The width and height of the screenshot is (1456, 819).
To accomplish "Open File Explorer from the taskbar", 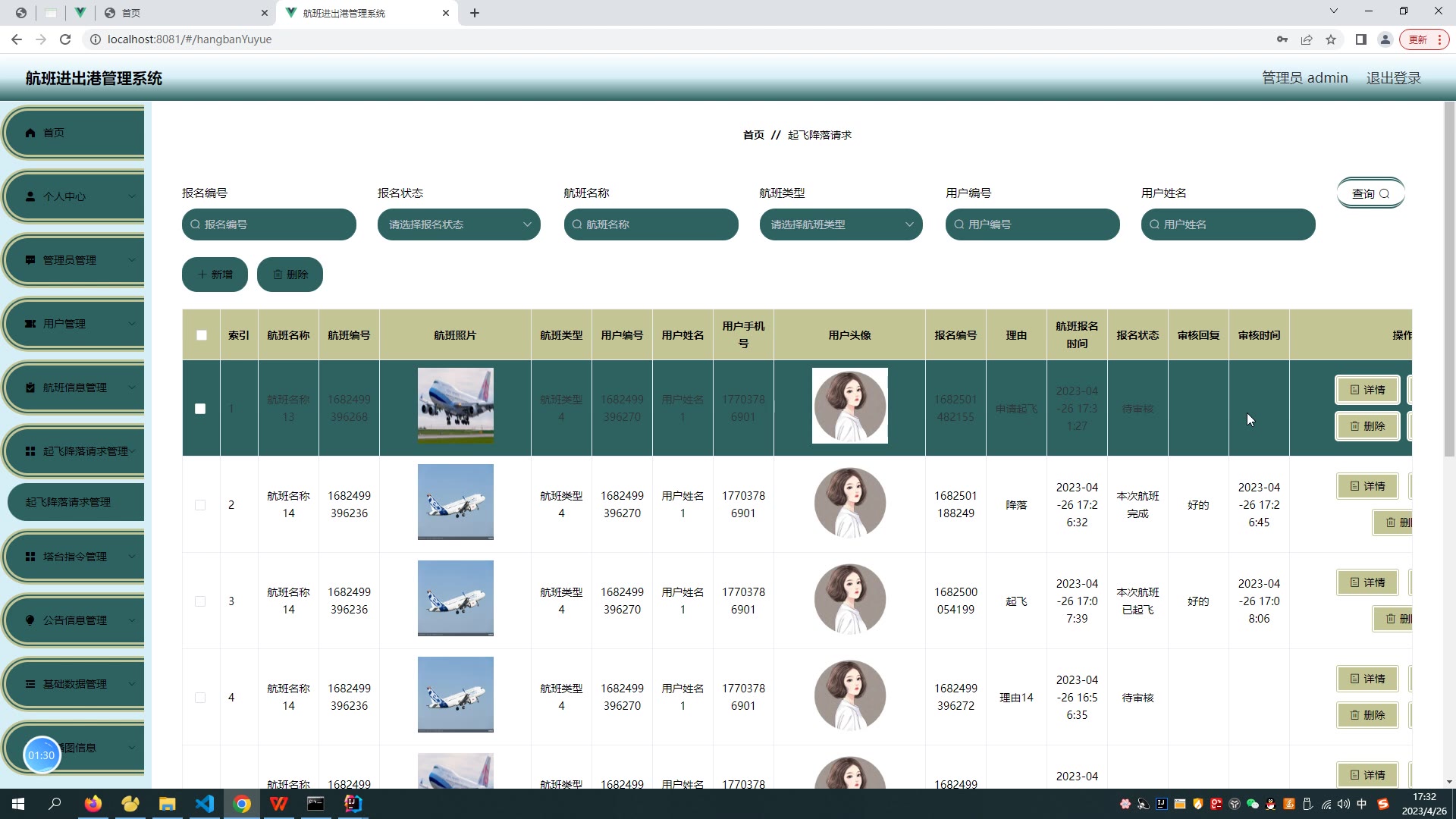I will pyautogui.click(x=167, y=804).
